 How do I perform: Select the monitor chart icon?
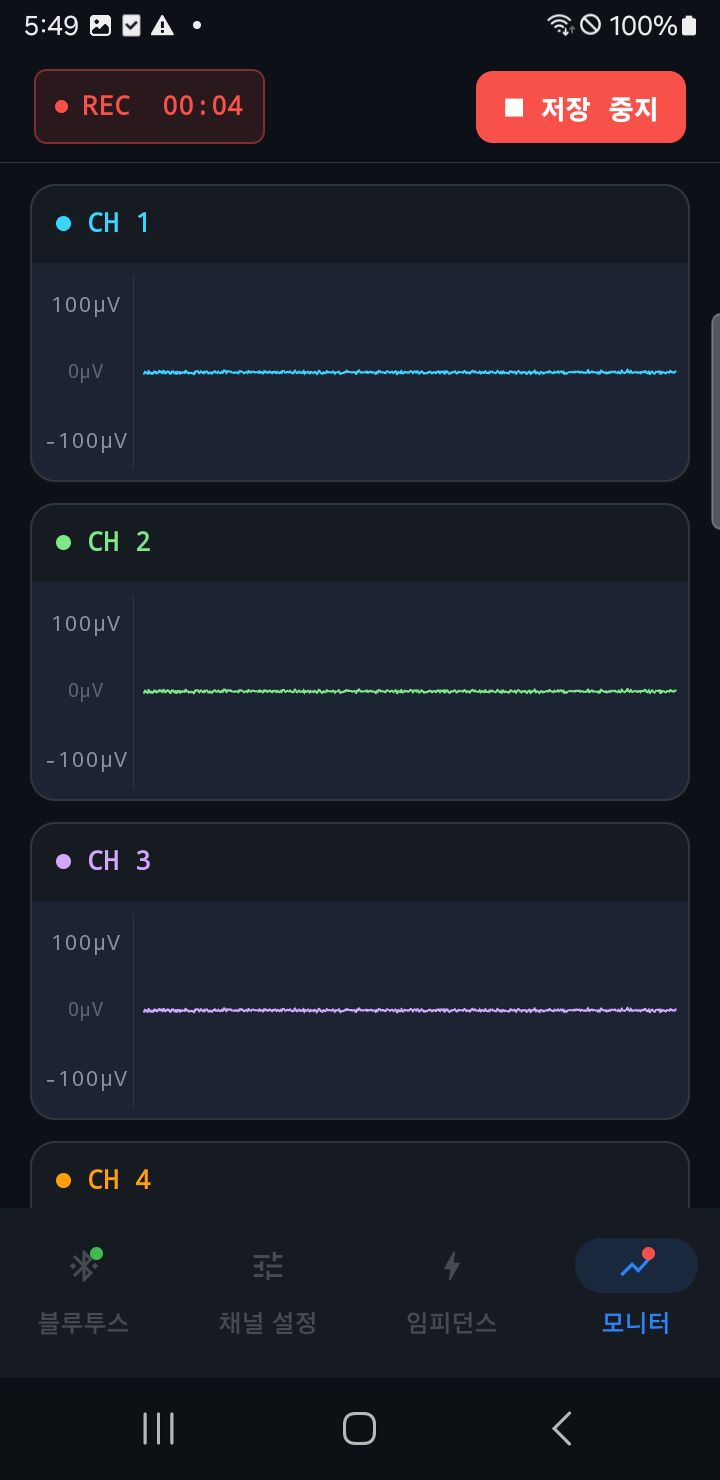(x=636, y=1265)
